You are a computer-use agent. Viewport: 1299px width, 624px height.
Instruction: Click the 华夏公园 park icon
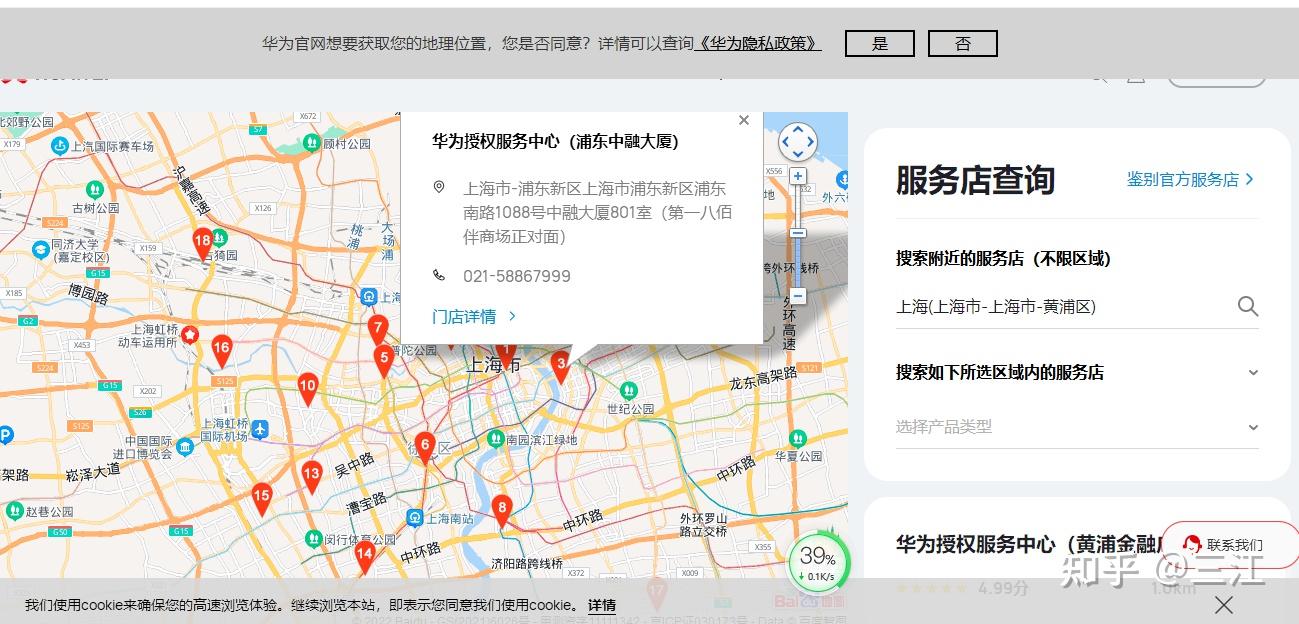point(797,438)
